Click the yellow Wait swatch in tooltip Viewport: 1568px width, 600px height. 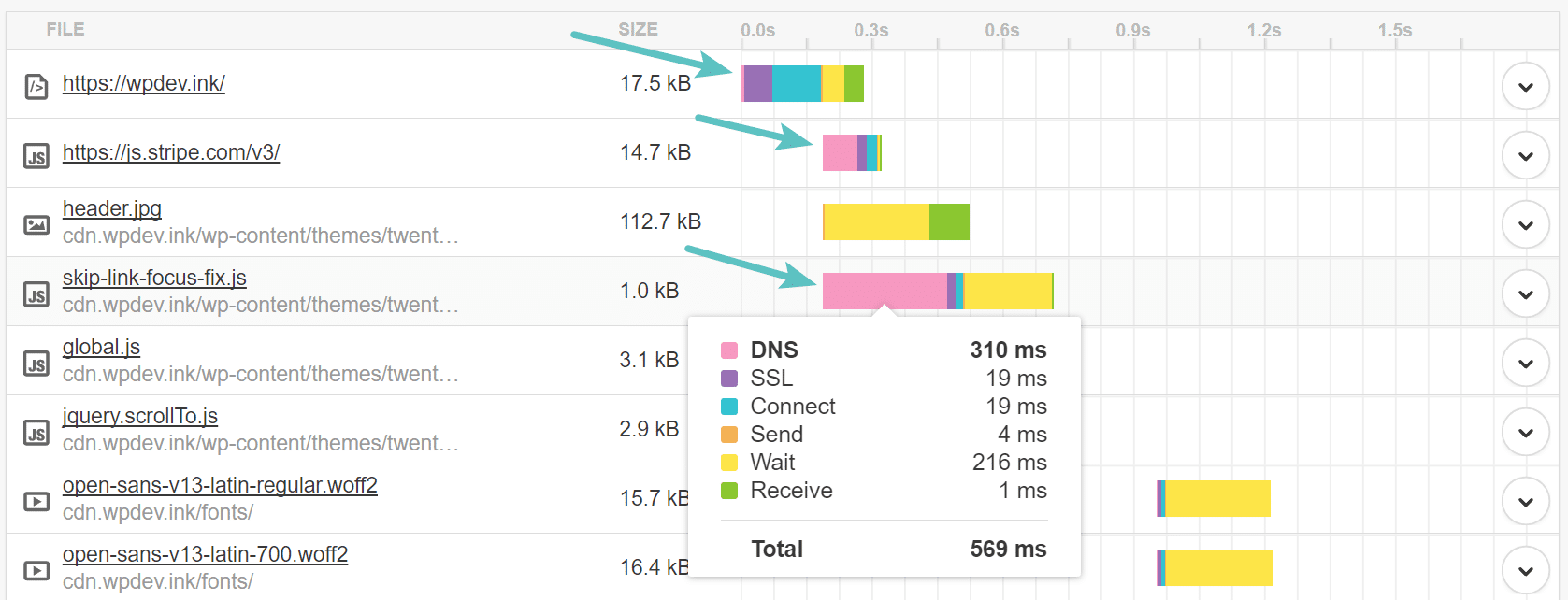point(728,462)
